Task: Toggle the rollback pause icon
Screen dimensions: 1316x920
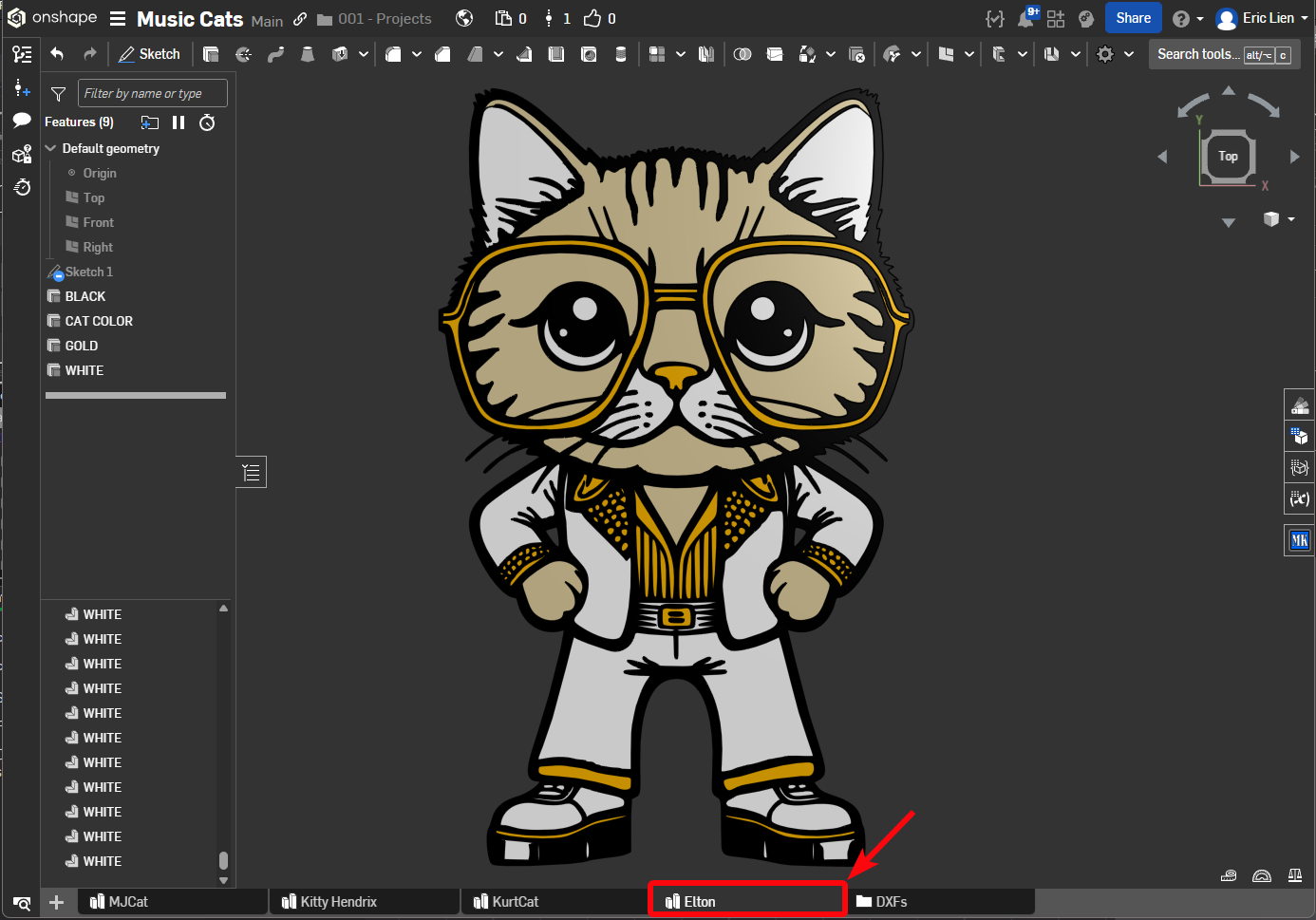Action: point(179,122)
